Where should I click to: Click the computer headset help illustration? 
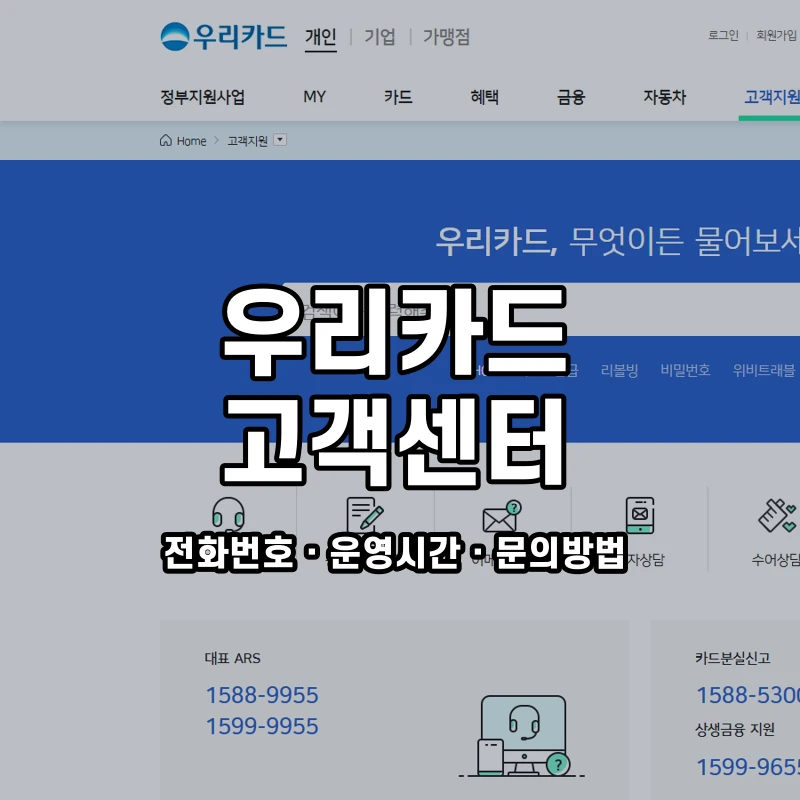pos(521,736)
